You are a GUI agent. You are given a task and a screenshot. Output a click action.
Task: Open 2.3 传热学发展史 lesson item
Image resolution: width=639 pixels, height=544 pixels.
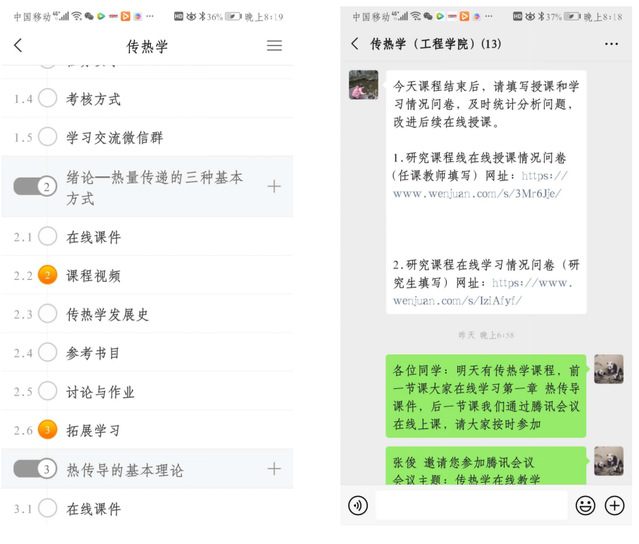pos(147,314)
